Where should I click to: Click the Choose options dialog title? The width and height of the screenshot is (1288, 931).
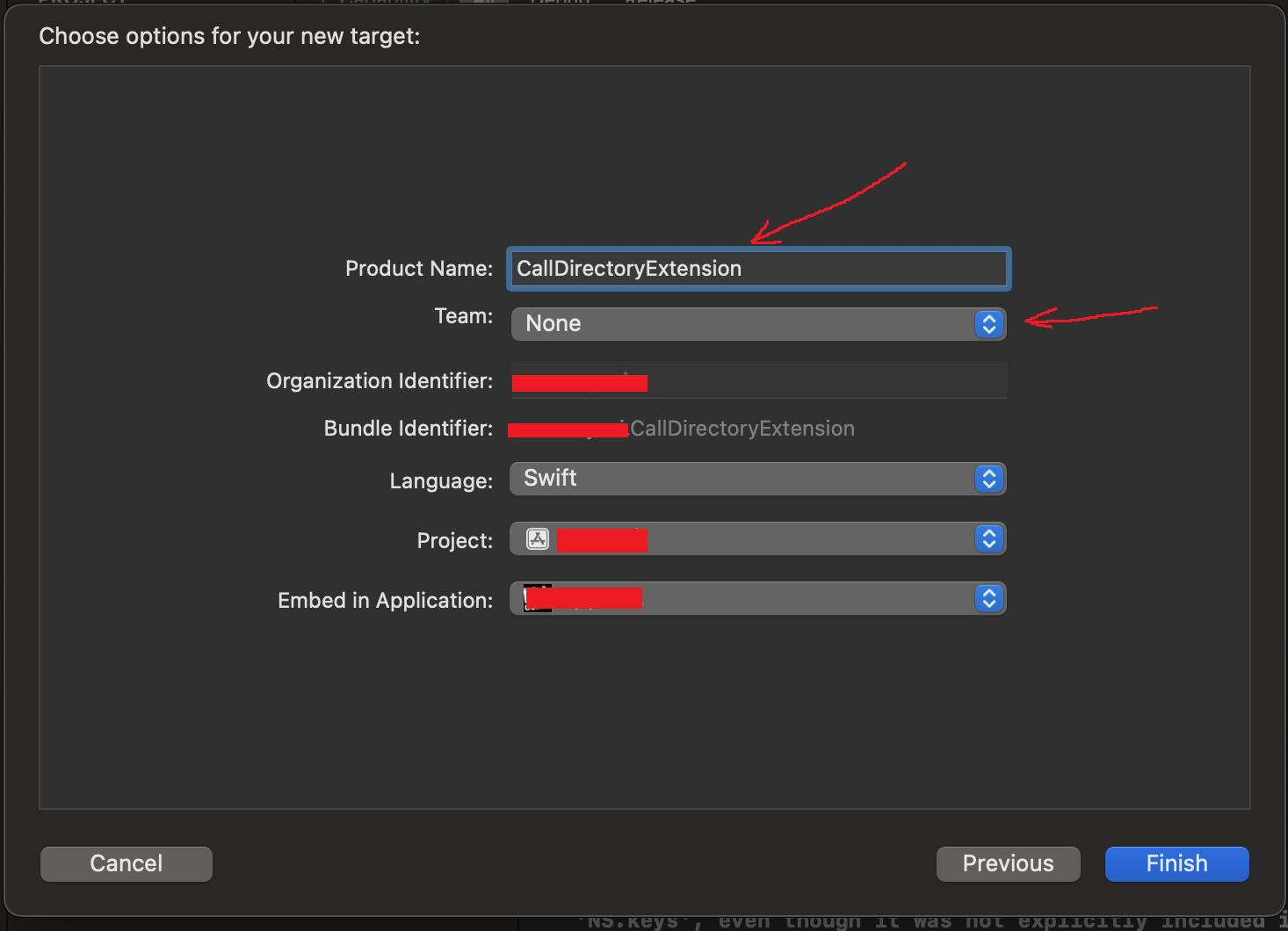point(228,36)
